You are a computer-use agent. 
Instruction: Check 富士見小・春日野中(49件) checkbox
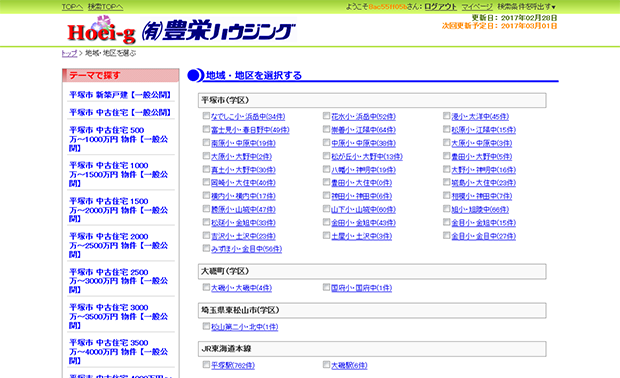206,129
